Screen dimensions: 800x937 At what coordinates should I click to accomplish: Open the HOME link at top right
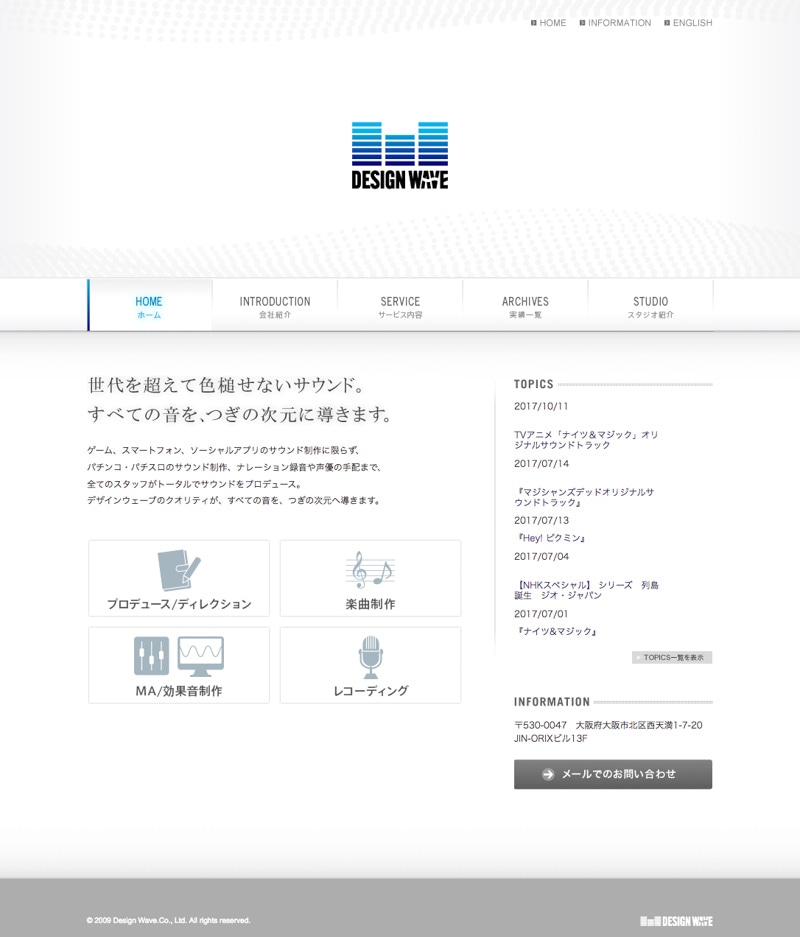pos(553,23)
